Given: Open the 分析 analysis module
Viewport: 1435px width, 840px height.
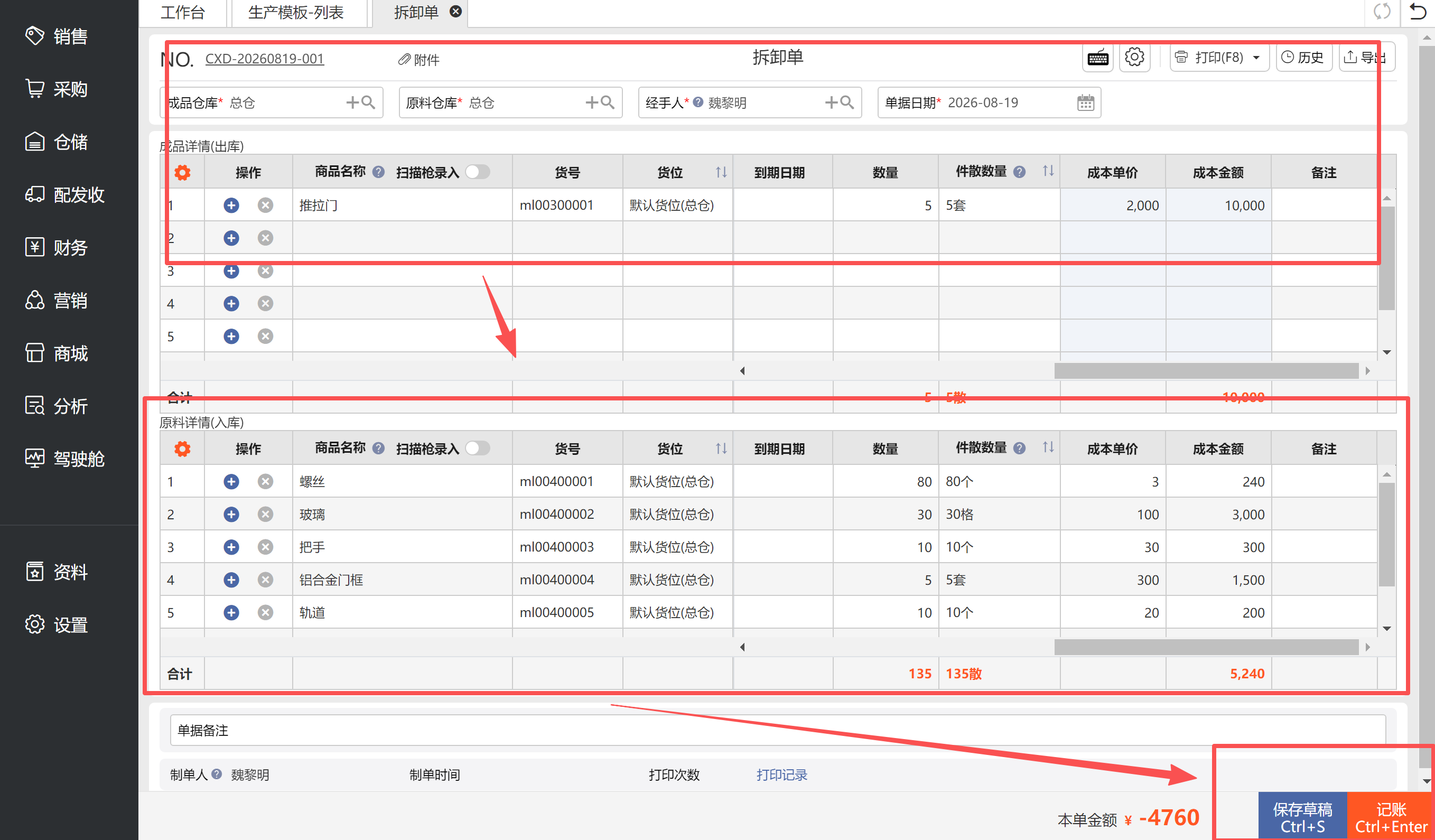Looking at the screenshot, I should (57, 406).
